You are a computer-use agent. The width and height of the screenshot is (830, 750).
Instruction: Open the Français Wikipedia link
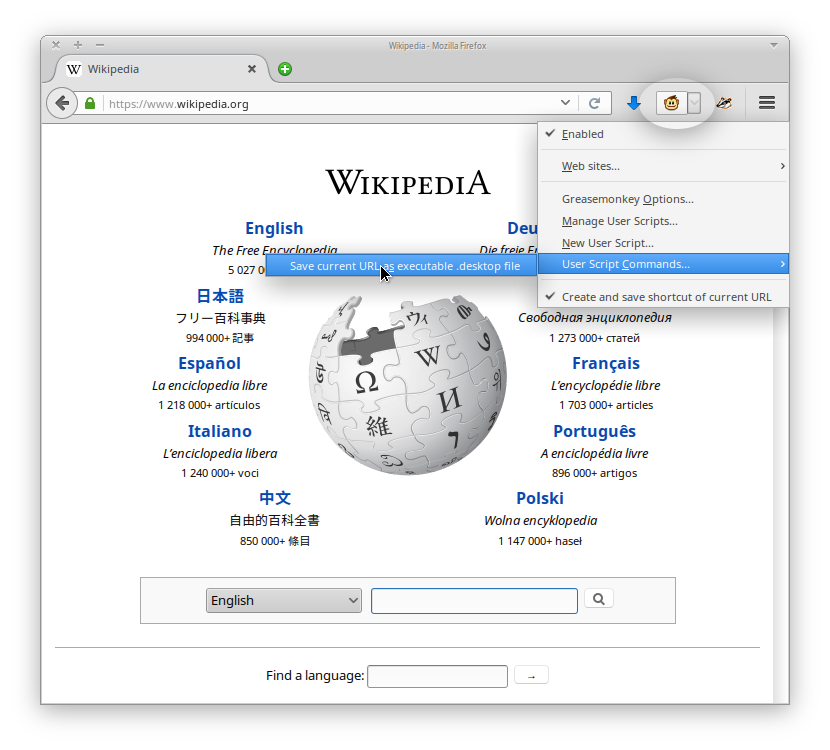pos(606,363)
